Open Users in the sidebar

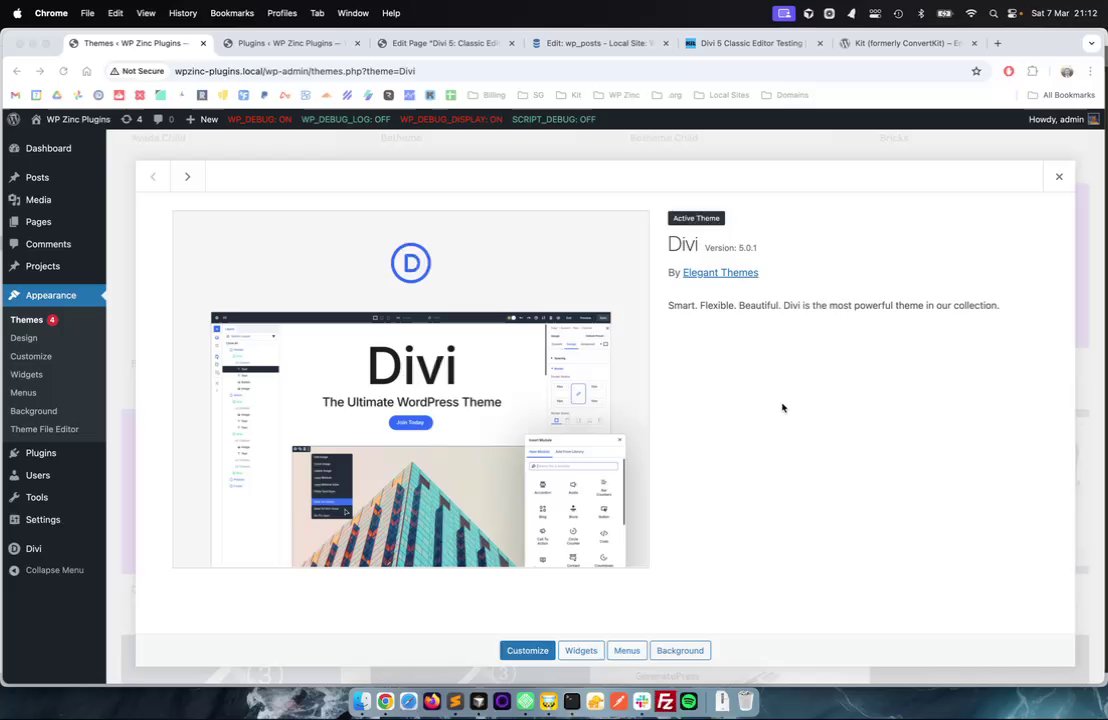click(53, 476)
